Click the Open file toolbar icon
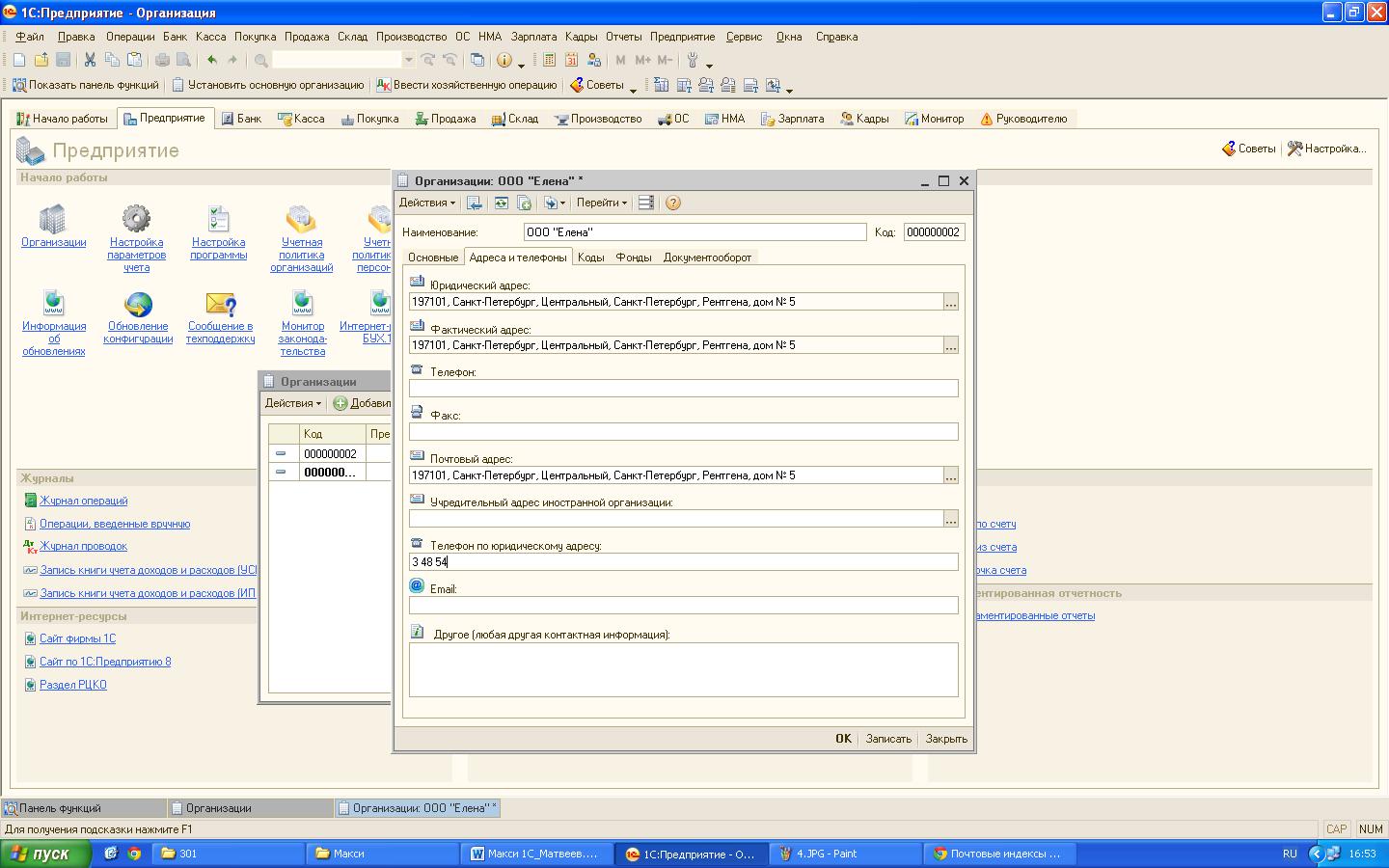The image size is (1389, 868). (41, 60)
